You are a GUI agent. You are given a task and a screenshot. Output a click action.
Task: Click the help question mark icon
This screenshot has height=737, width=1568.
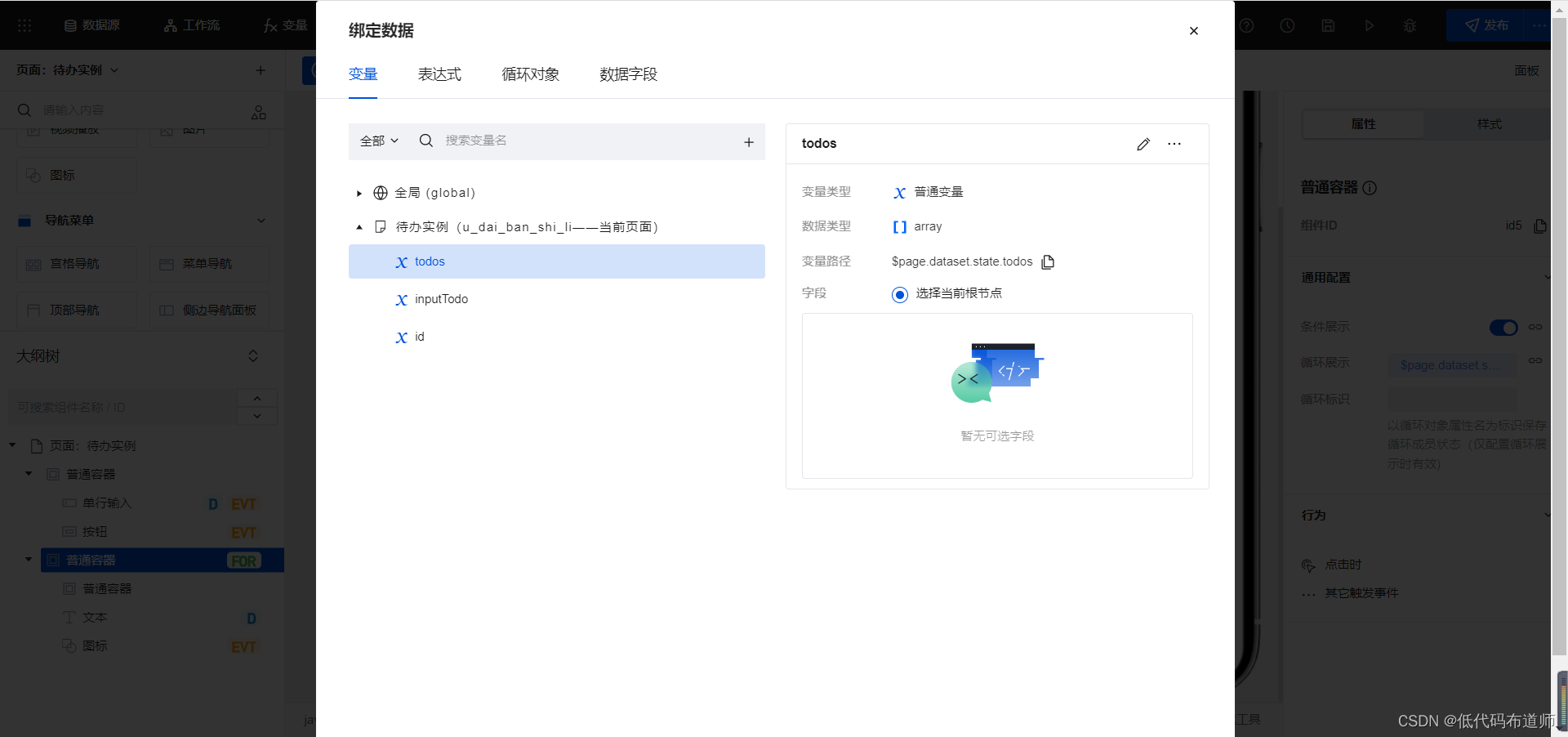tap(1246, 25)
